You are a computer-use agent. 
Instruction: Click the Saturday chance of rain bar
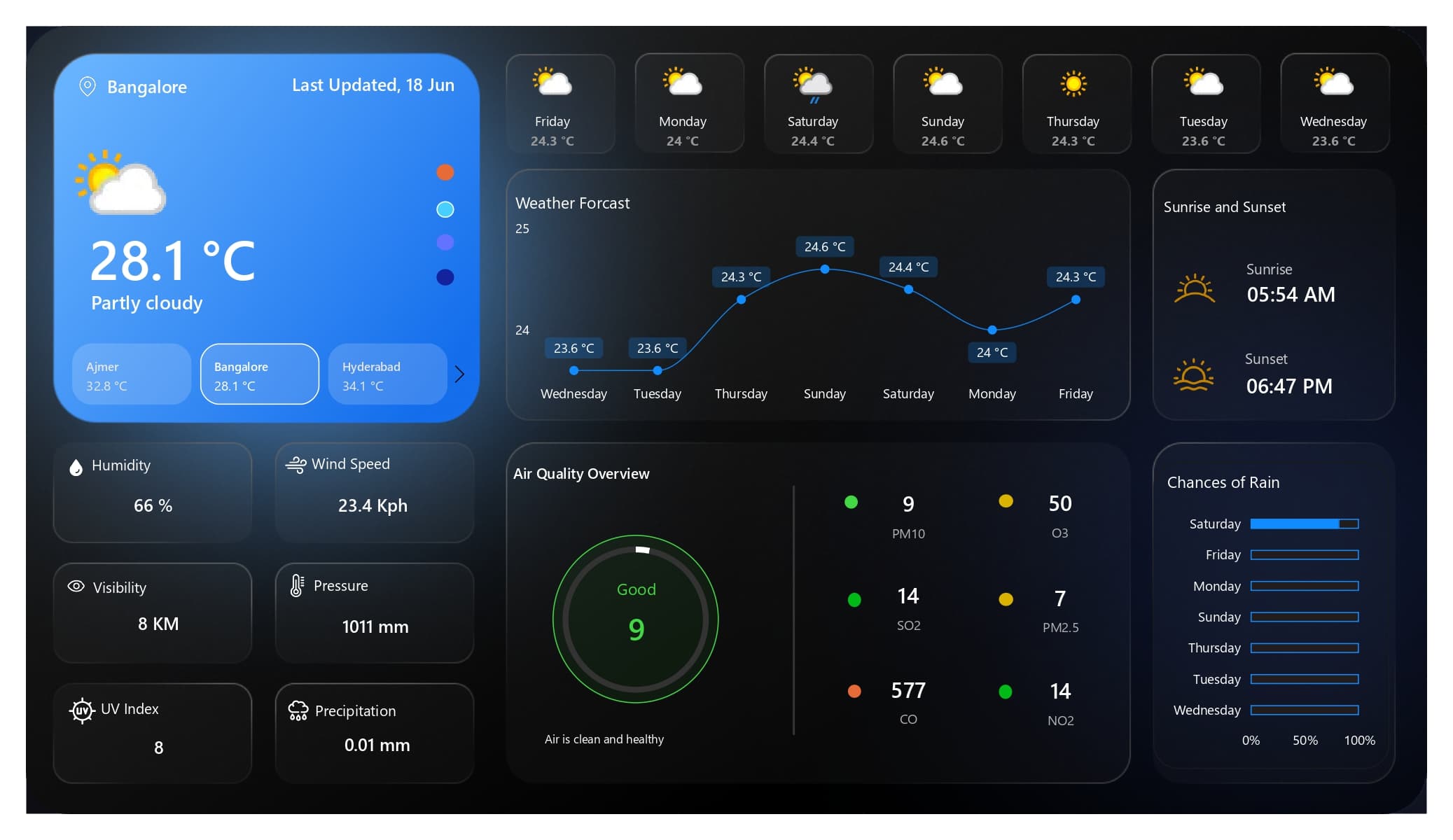(x=1305, y=524)
